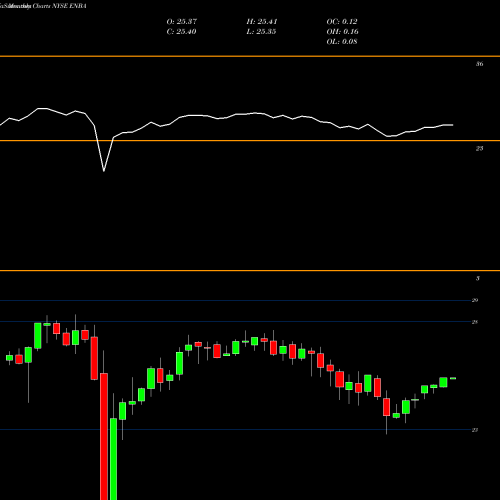Select the open value 'O: 25.37'
The width and height of the screenshot is (500, 500).
click(182, 22)
